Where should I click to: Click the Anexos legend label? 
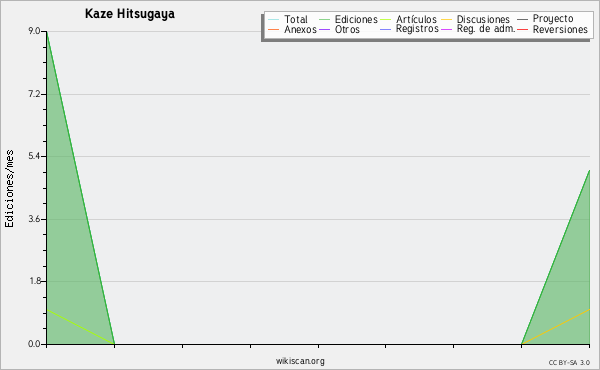(x=300, y=29)
